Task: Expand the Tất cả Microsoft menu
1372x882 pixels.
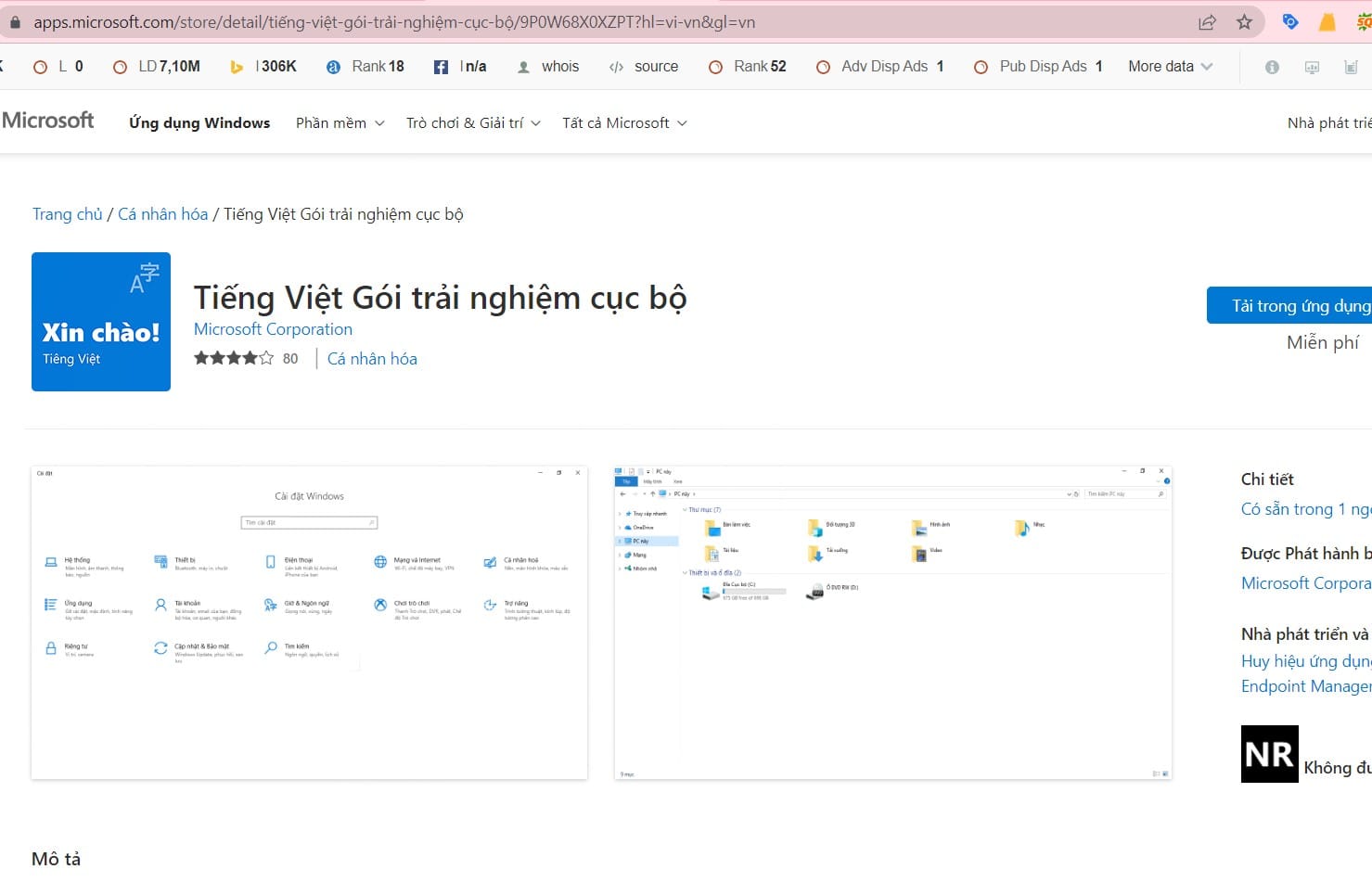Action: pyautogui.click(x=624, y=123)
